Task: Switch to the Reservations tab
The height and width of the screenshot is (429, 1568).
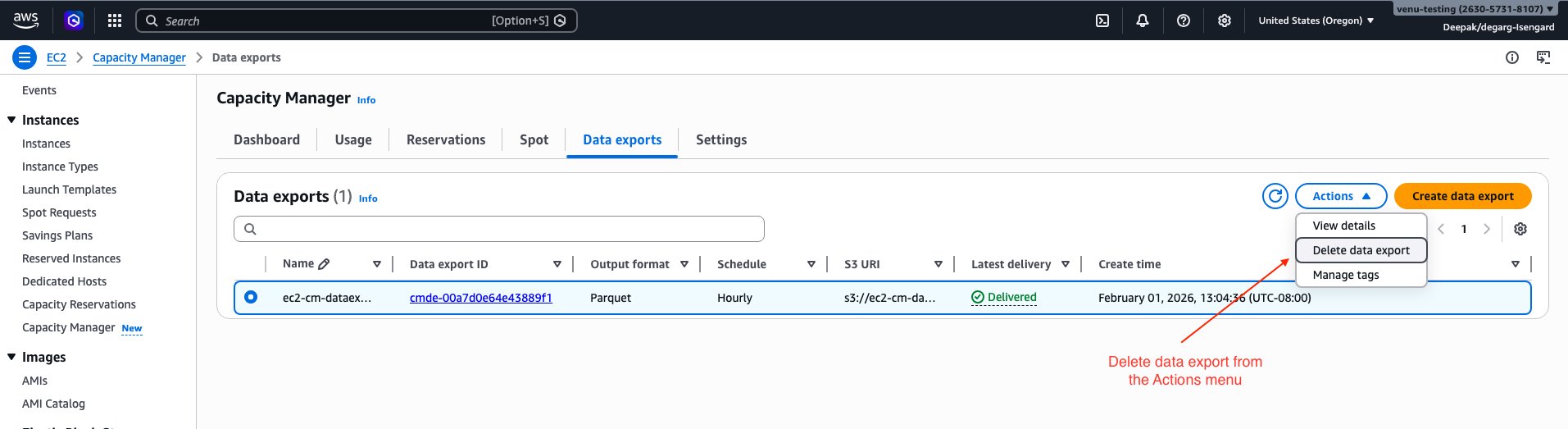Action: (446, 139)
